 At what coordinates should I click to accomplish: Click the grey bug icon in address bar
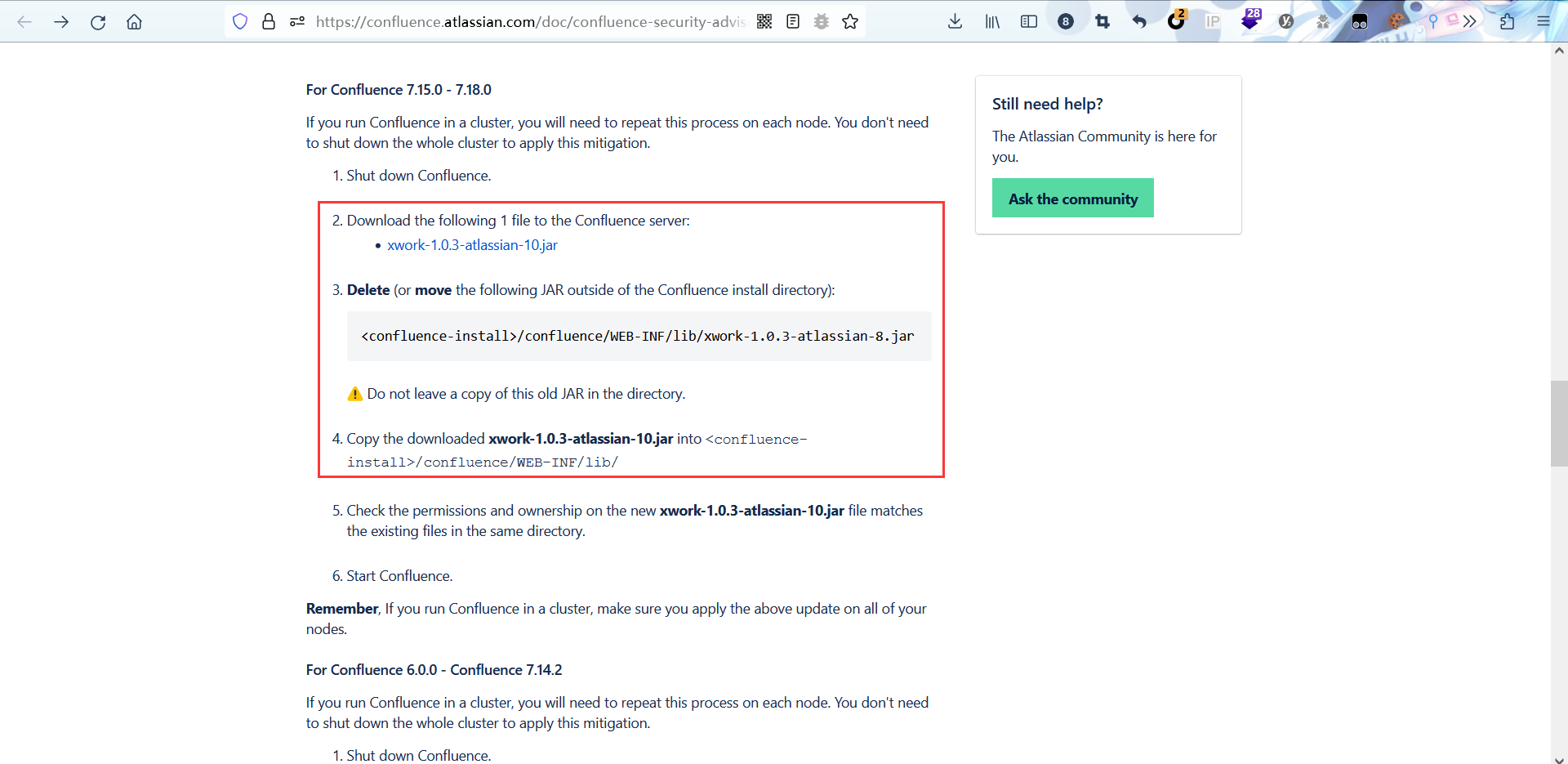point(822,22)
